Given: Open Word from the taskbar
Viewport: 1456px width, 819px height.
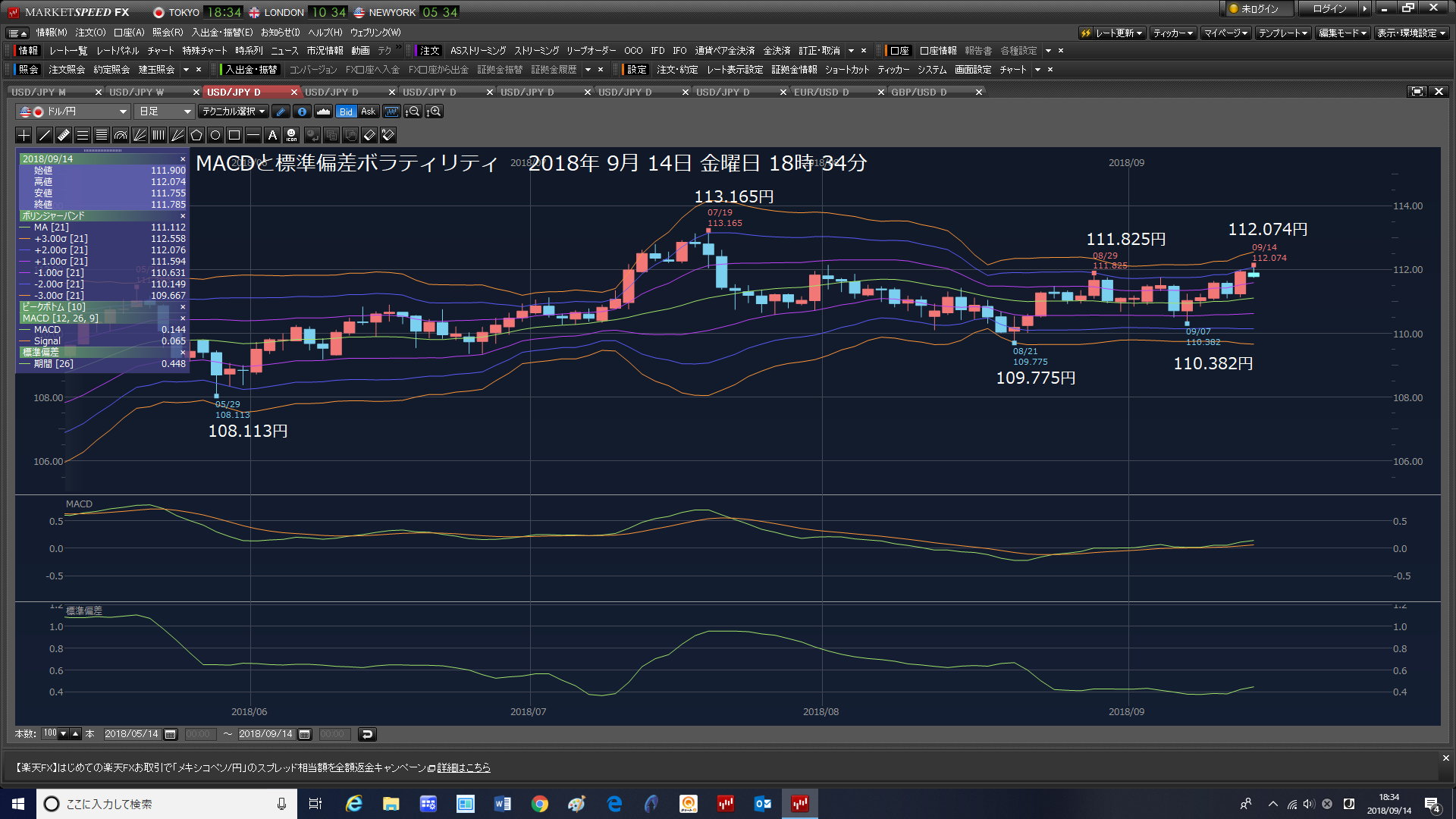Looking at the screenshot, I should [x=503, y=804].
